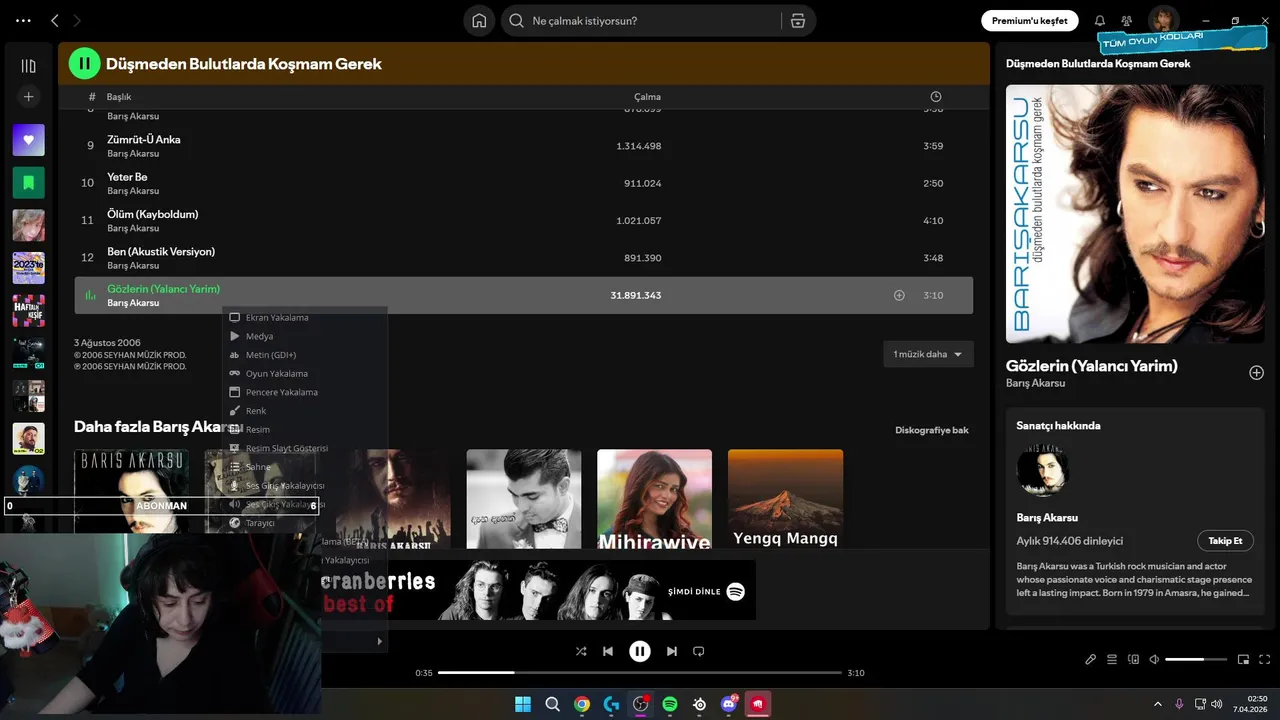The height and width of the screenshot is (720, 1280).
Task: Show hidden system tray icons
Action: click(1158, 704)
